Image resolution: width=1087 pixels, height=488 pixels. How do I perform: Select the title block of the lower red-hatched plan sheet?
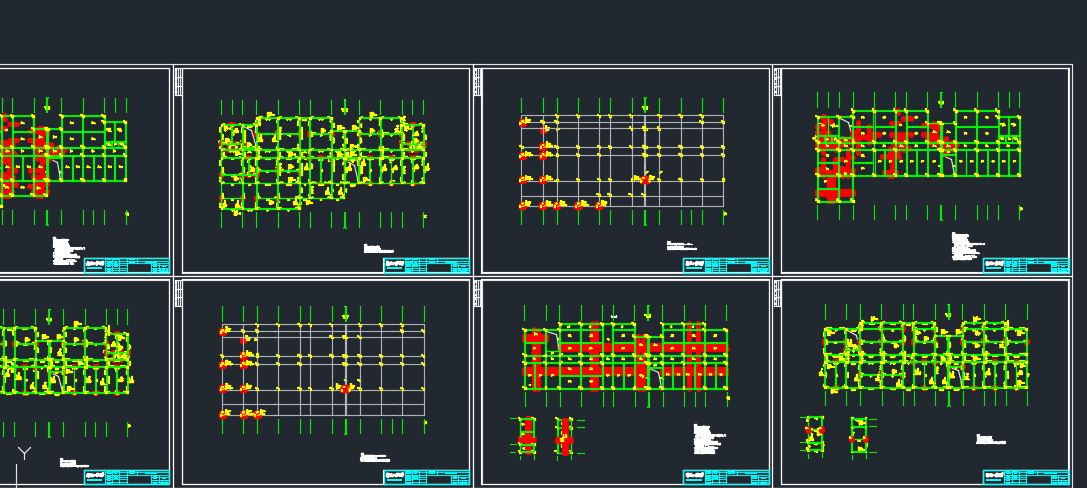pos(727,477)
